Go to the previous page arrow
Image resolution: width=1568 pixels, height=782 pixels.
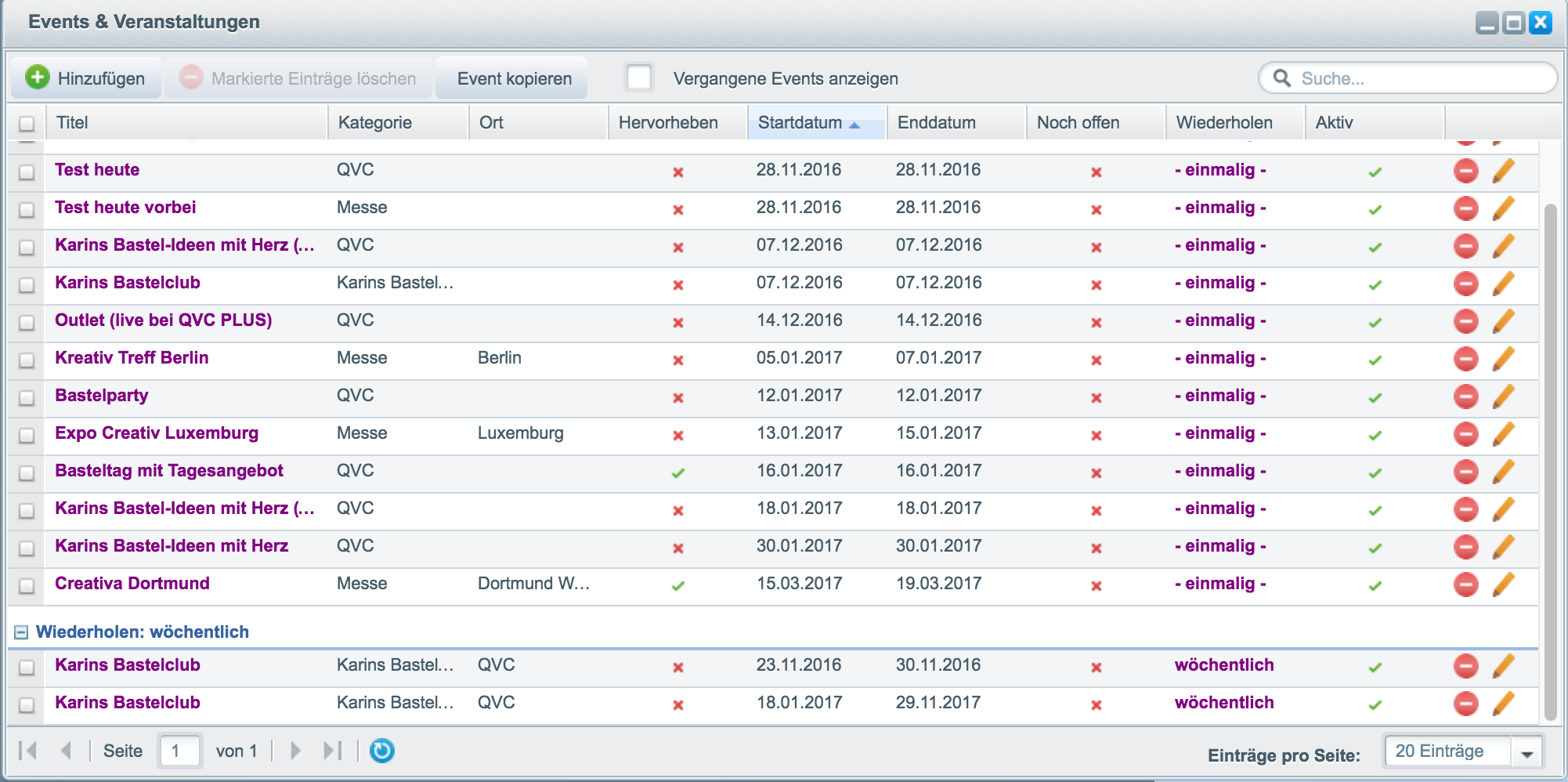click(66, 751)
